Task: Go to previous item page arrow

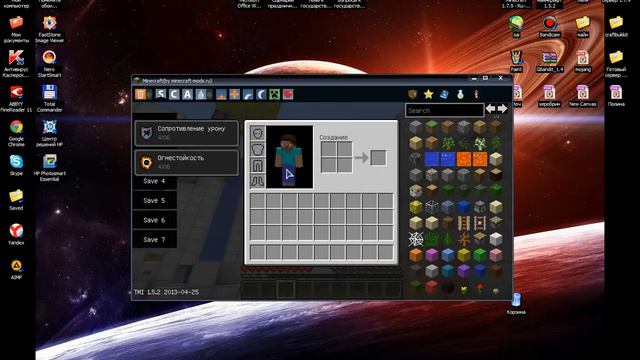Action: pyautogui.click(x=490, y=109)
